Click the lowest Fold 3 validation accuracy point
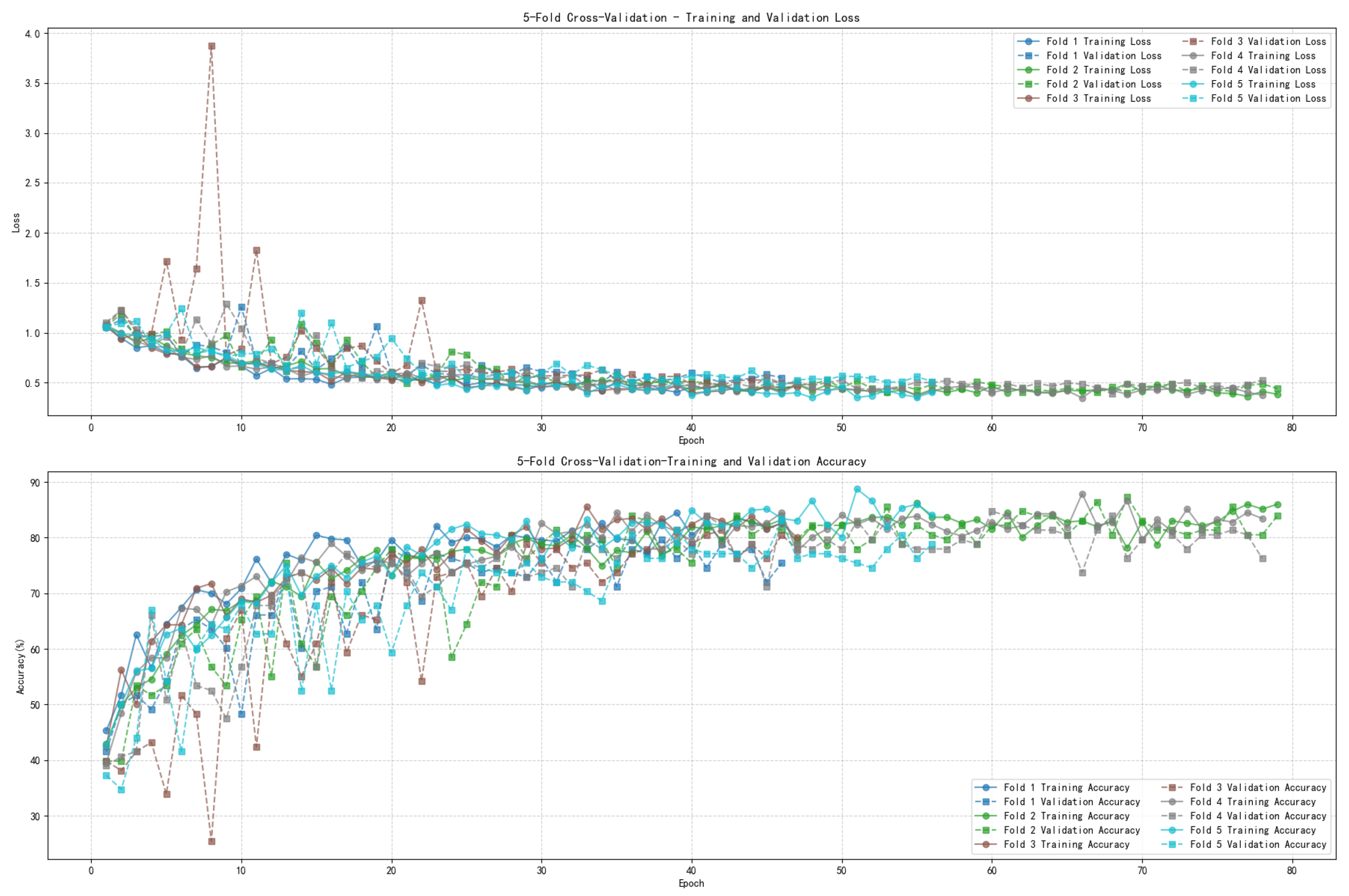The image size is (1349, 896). tap(211, 841)
